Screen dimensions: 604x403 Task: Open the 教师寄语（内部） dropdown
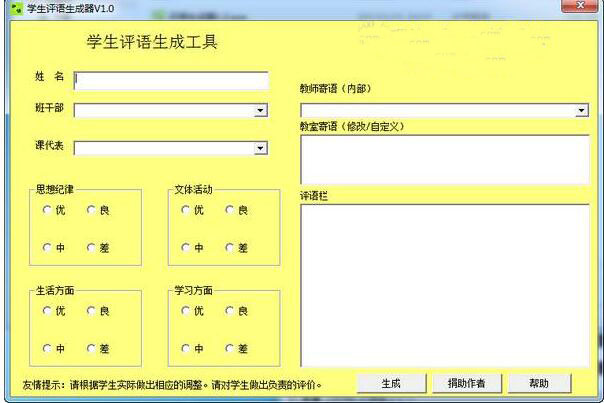[x=582, y=111]
